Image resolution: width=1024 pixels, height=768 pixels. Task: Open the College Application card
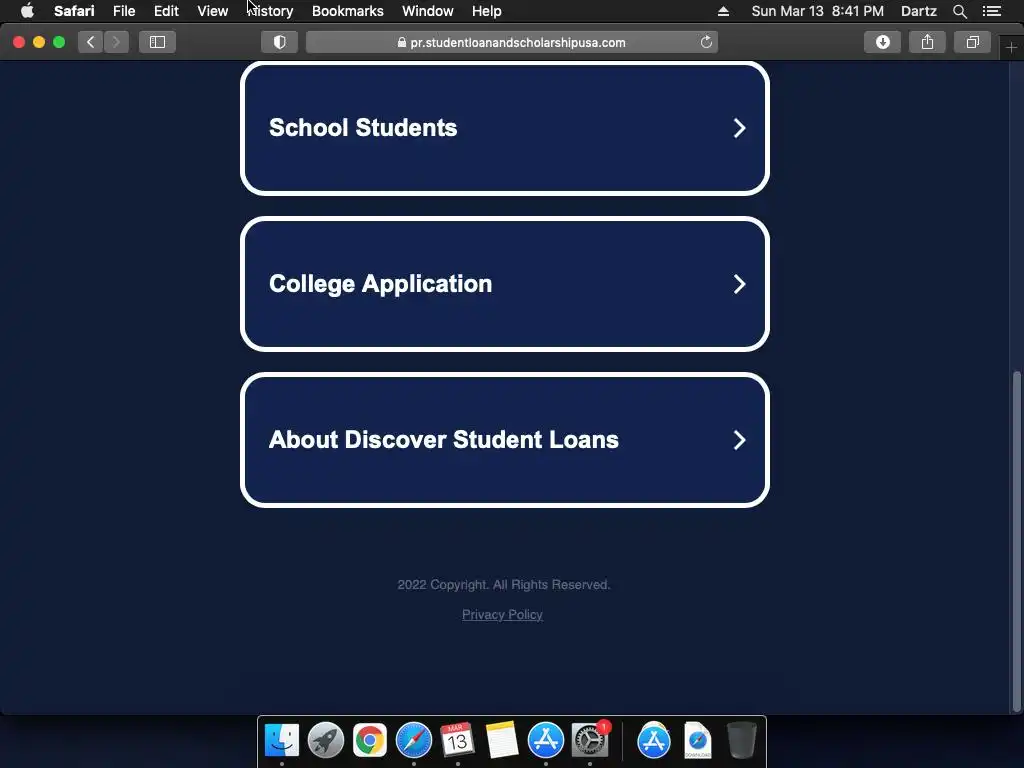[x=505, y=284]
